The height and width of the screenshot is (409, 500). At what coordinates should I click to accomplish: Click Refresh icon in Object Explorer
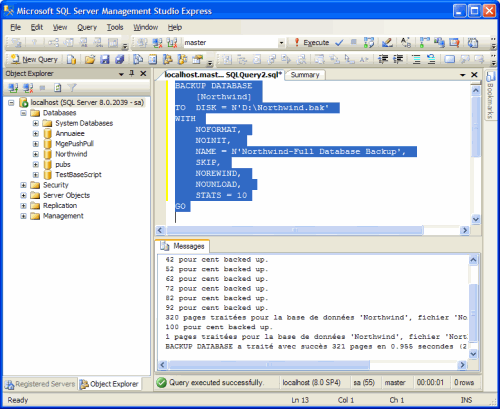click(58, 88)
